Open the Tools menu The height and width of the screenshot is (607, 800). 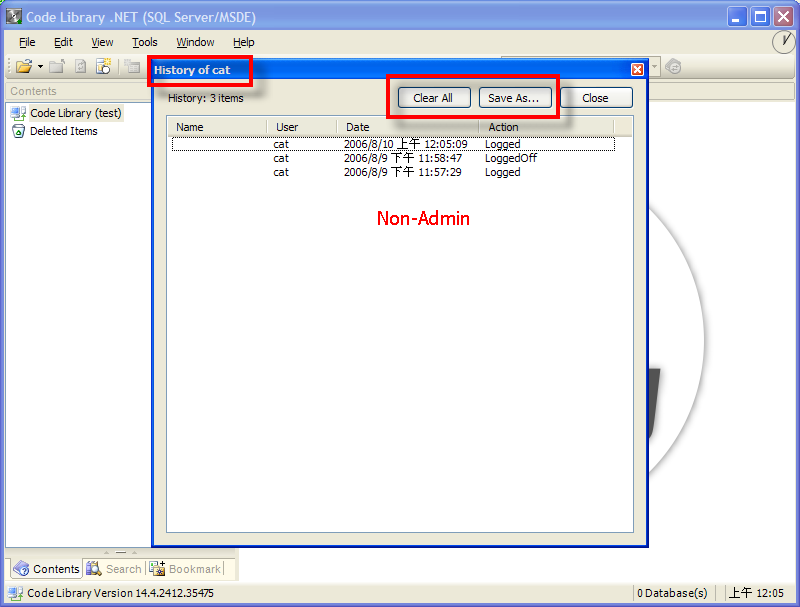pyautogui.click(x=144, y=42)
